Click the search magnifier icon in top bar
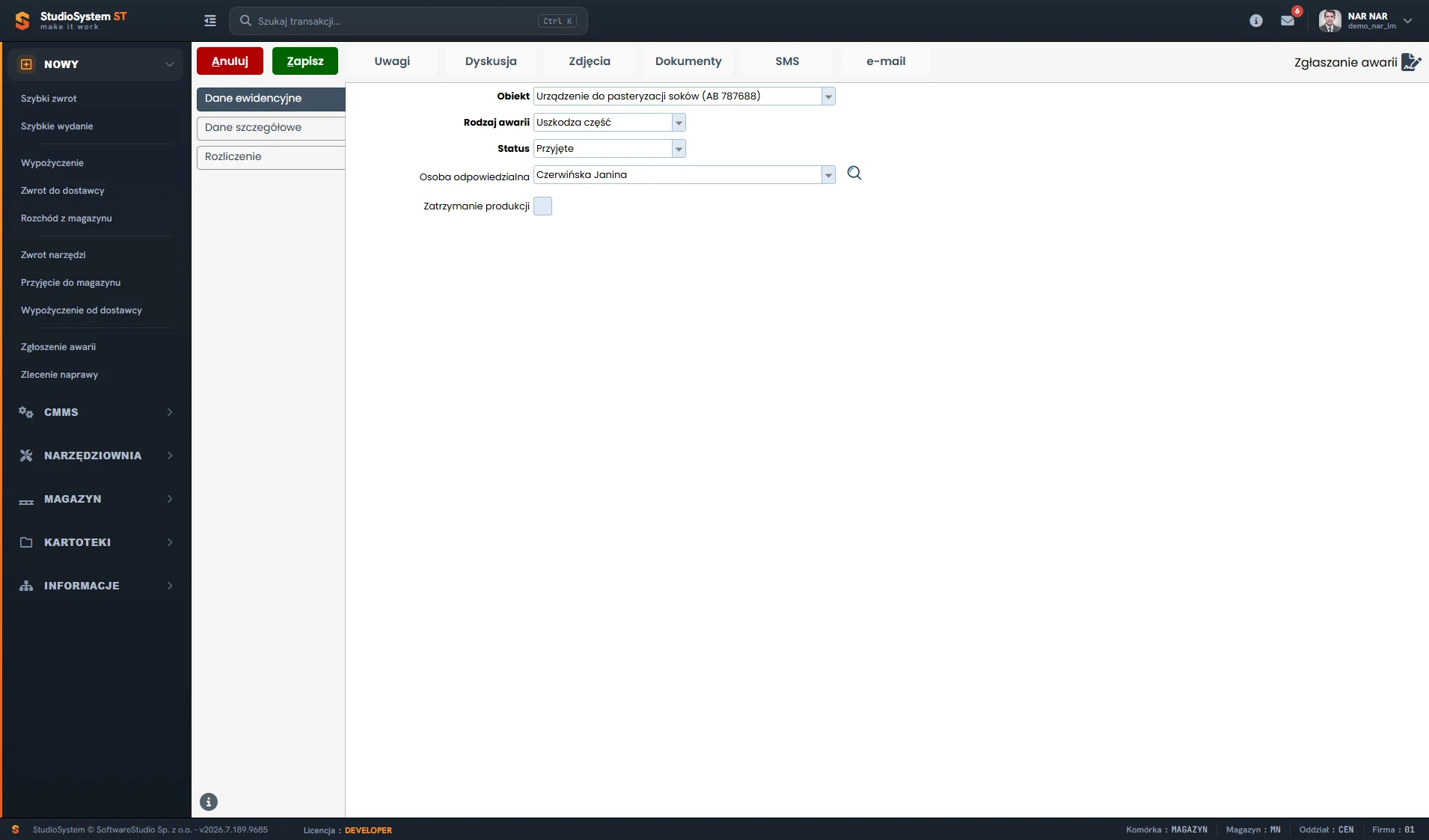1429x840 pixels. pyautogui.click(x=245, y=21)
